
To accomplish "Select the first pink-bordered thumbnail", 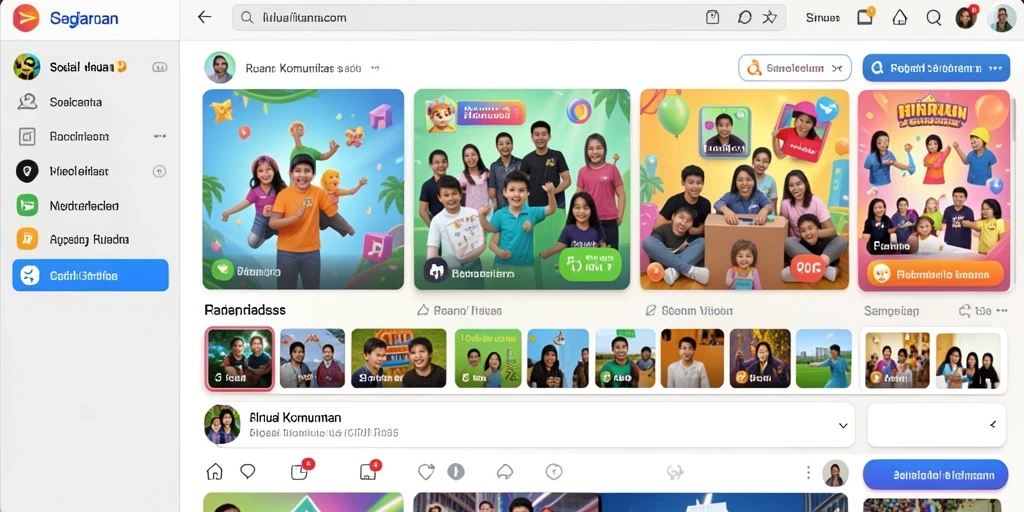I will coord(240,359).
